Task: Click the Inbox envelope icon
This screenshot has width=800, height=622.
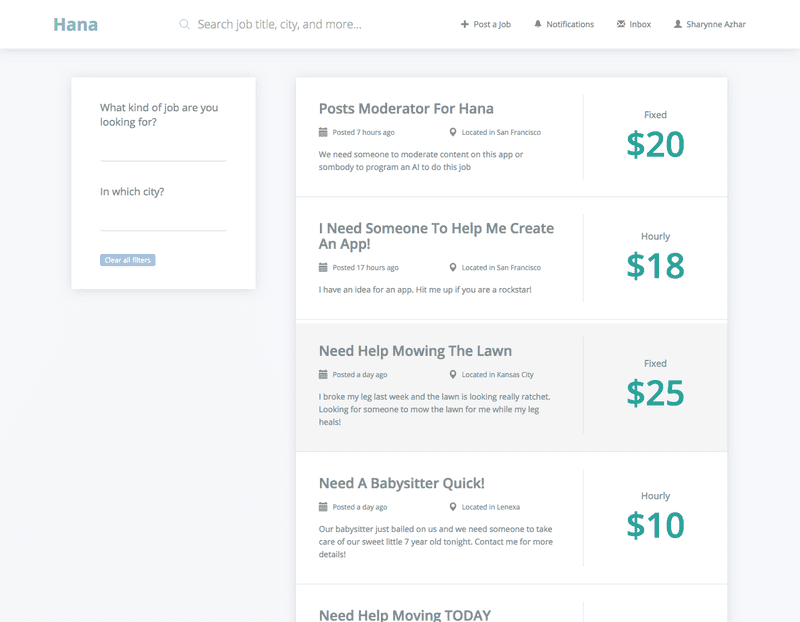Action: [621, 24]
